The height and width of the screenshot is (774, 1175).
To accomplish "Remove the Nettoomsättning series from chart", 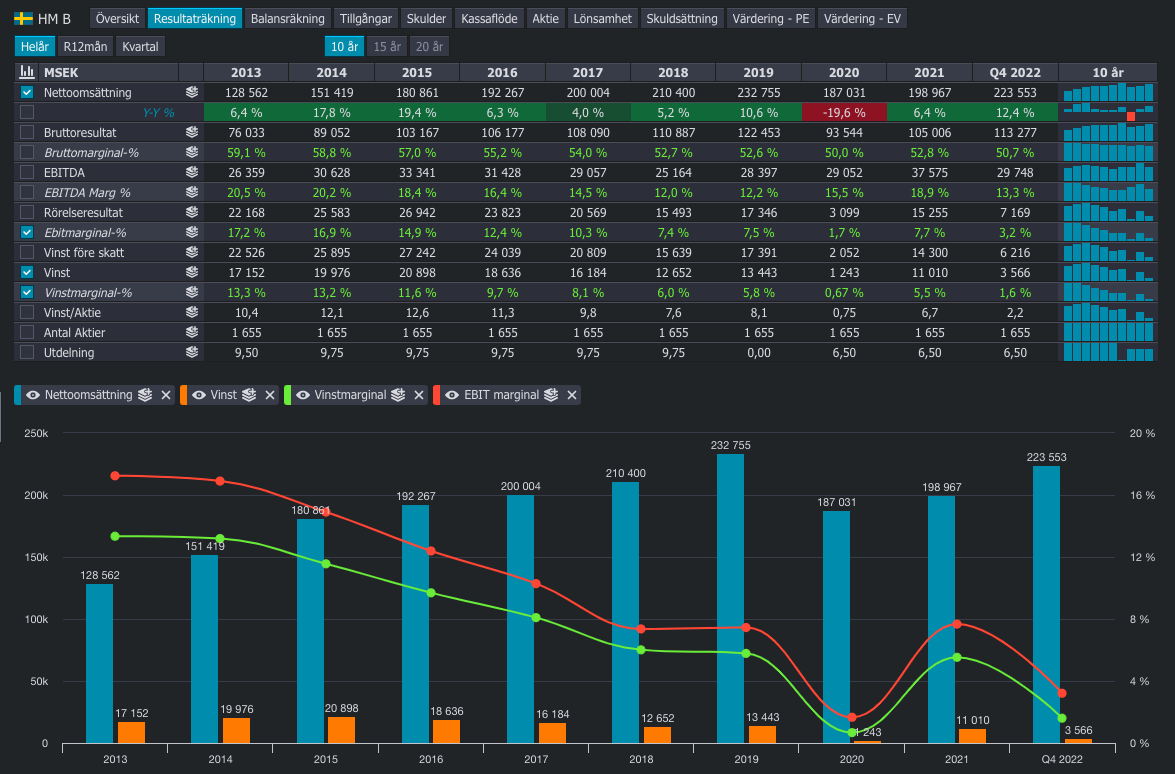I will click(x=166, y=395).
